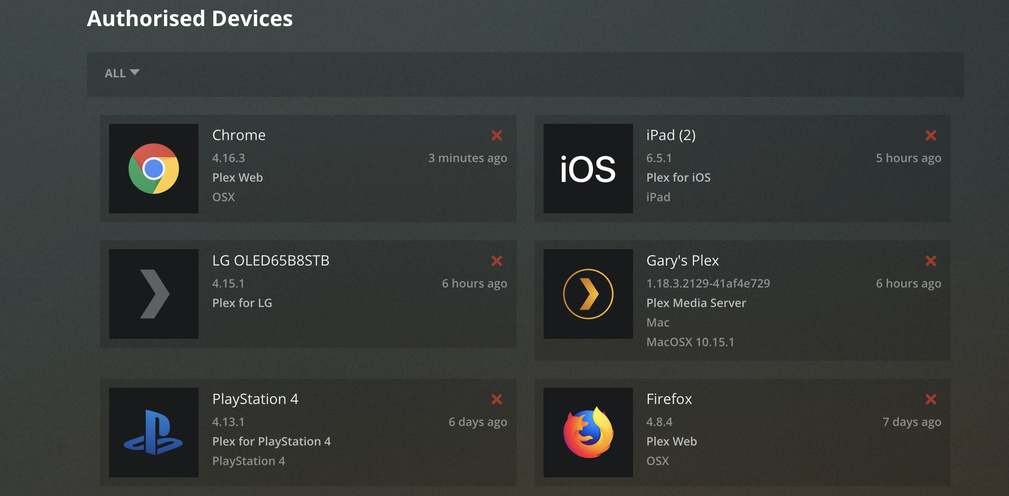The image size is (1009, 496).
Task: Click the Firefox browser device icon
Action: pos(588,432)
